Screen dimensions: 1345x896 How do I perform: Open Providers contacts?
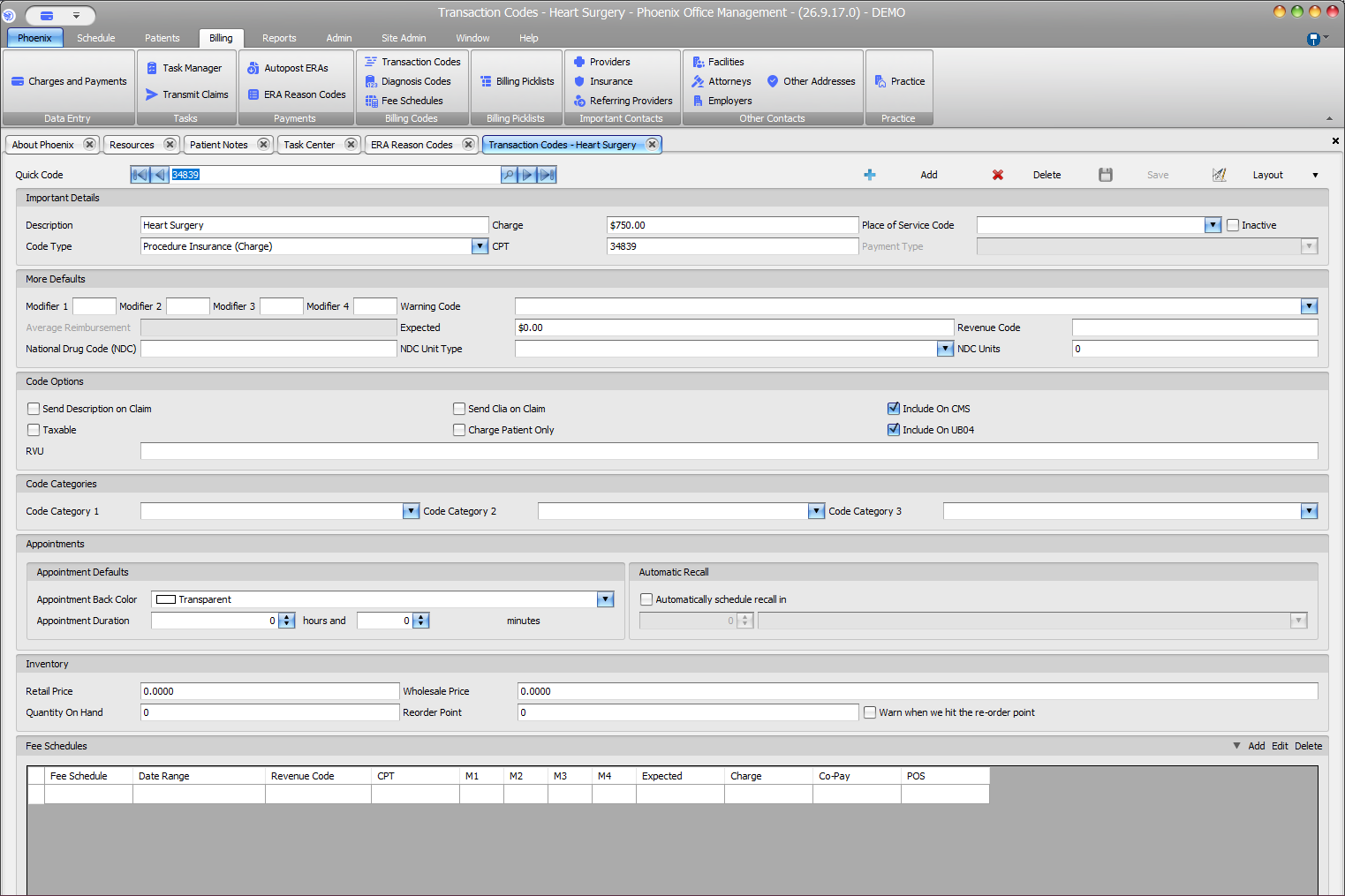(x=601, y=62)
